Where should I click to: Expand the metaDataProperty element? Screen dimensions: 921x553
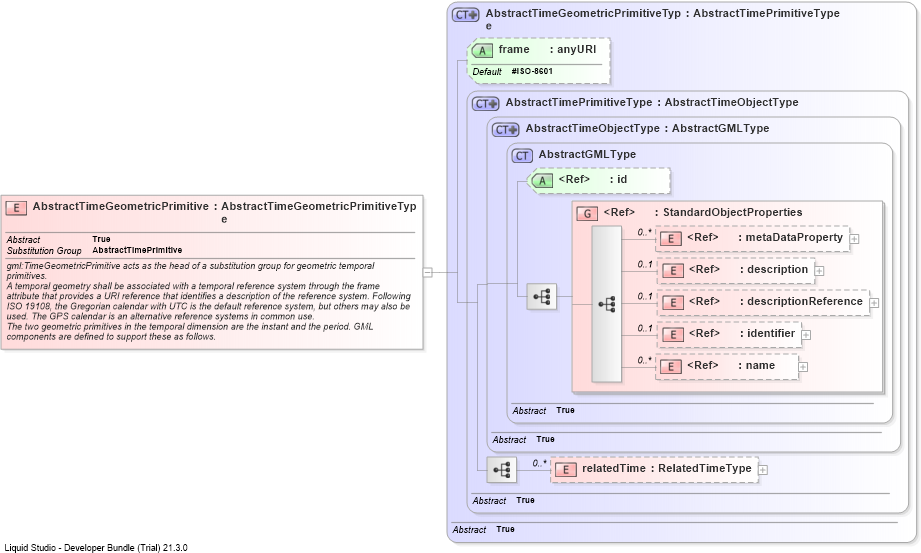click(855, 239)
